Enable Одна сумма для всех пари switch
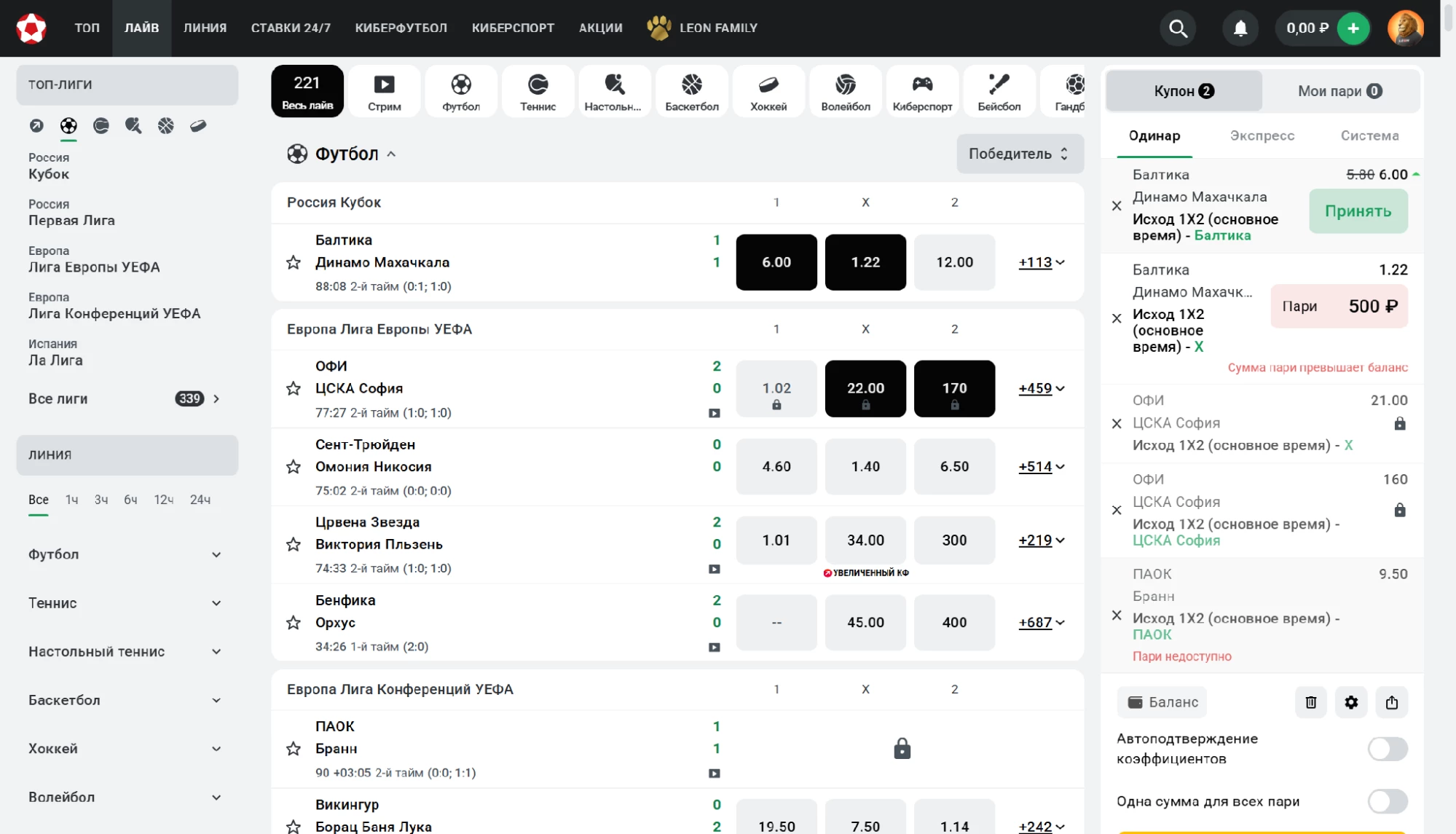Image resolution: width=1456 pixels, height=834 pixels. [x=1387, y=801]
